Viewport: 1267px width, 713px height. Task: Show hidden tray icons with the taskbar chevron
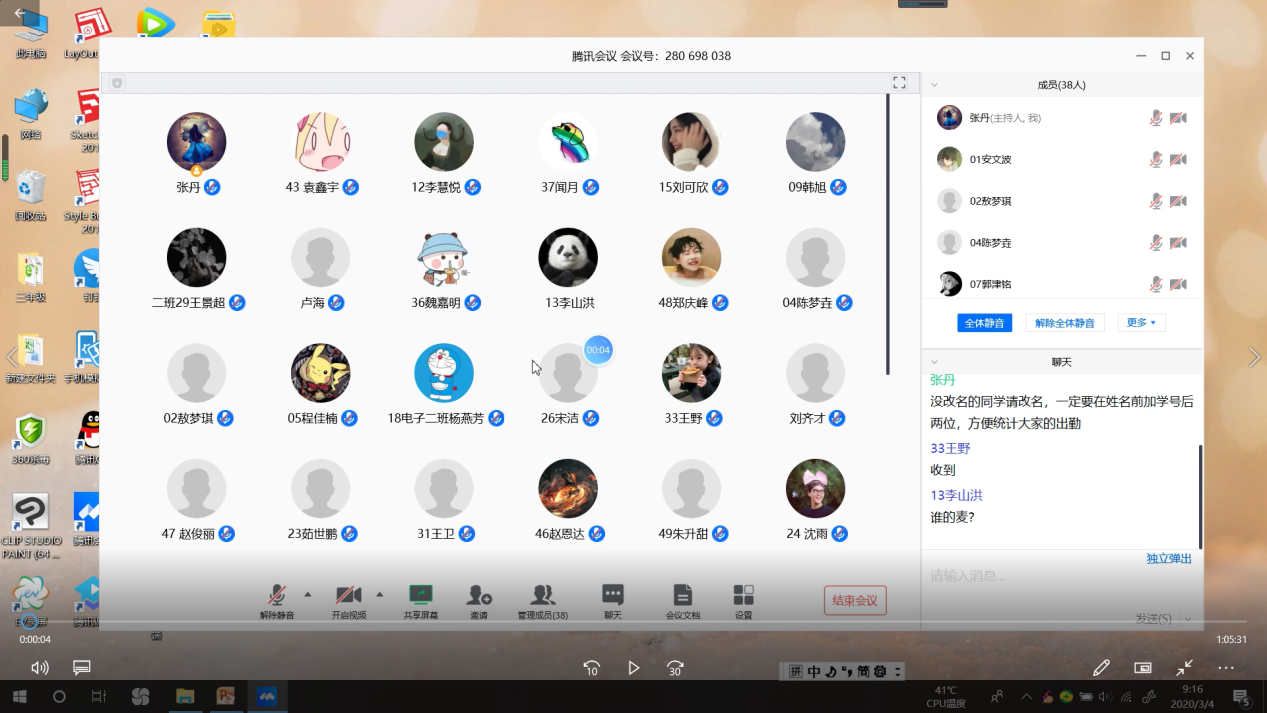1026,697
